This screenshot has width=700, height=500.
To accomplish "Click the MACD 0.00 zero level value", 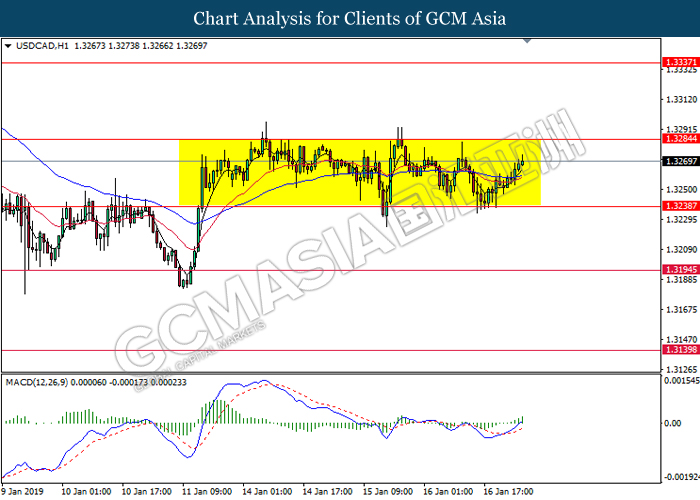I will tap(675, 424).
